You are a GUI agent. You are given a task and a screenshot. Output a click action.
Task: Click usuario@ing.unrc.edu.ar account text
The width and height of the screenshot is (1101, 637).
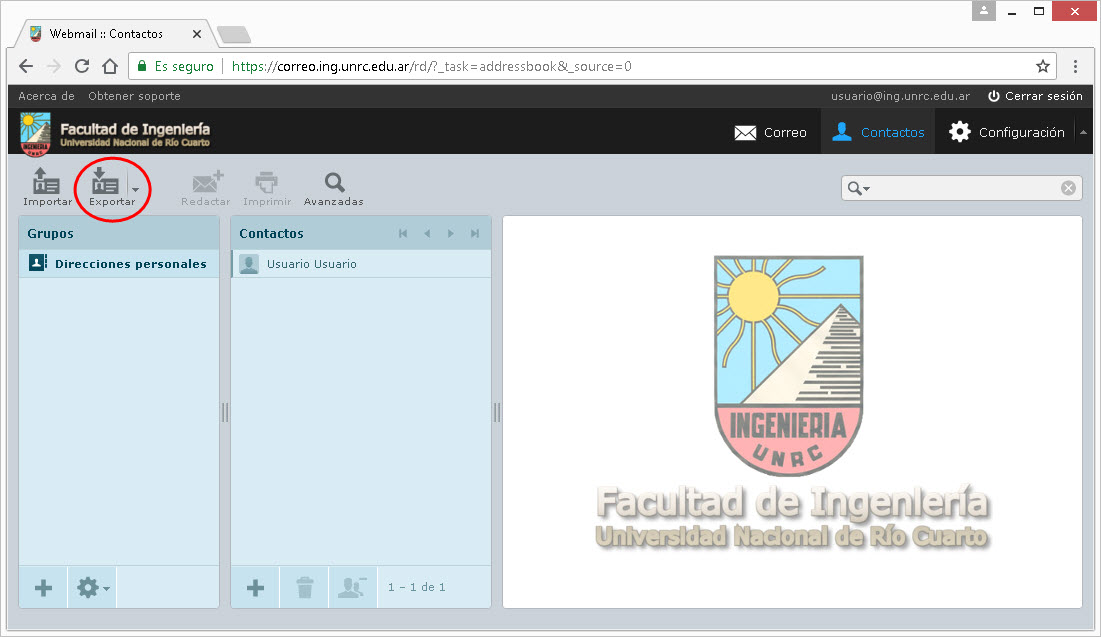900,96
